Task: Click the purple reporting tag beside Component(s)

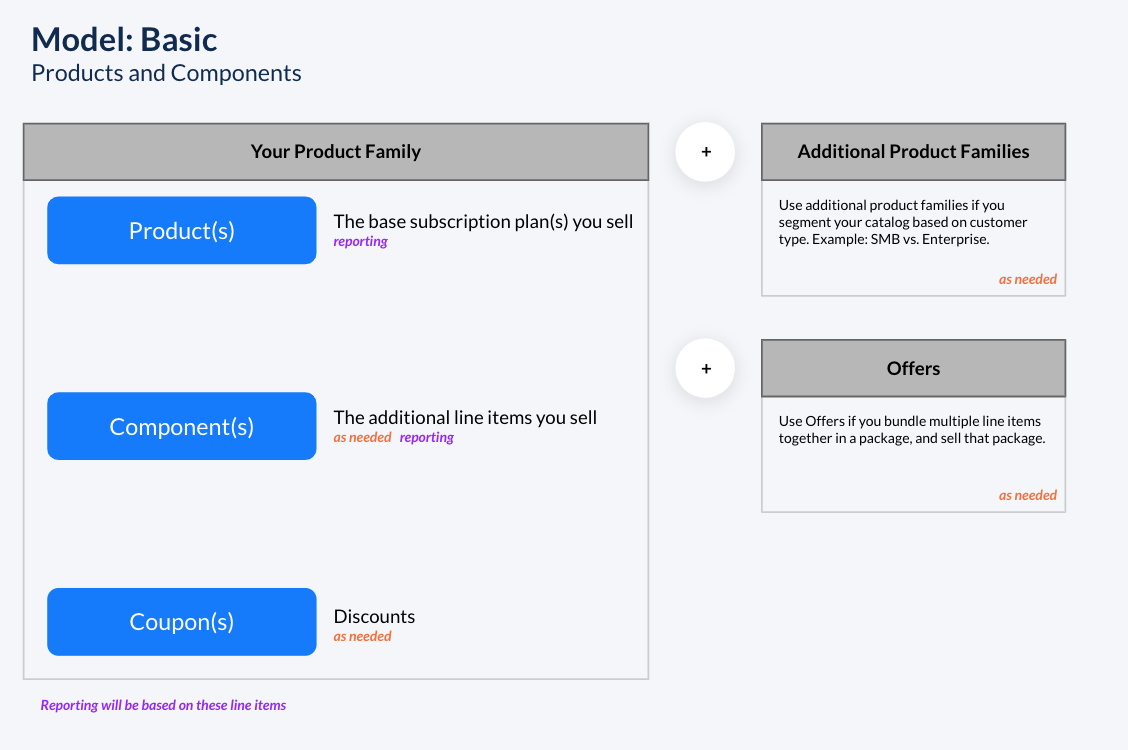Action: [427, 438]
